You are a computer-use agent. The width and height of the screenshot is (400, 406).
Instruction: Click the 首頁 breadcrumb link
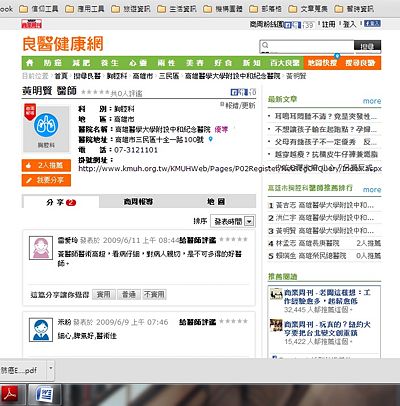point(61,76)
